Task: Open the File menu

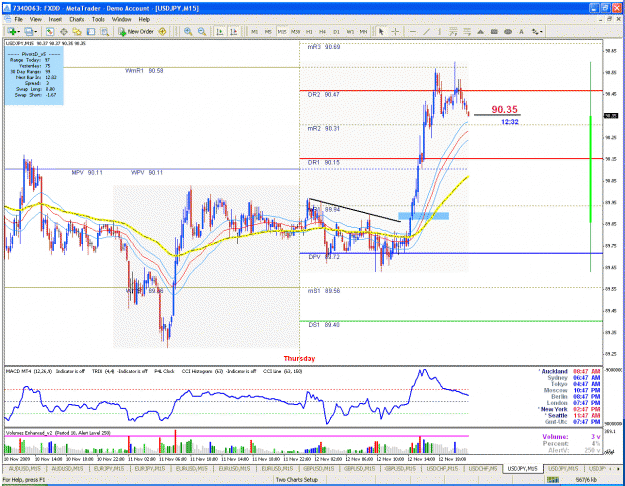Action: pos(19,19)
